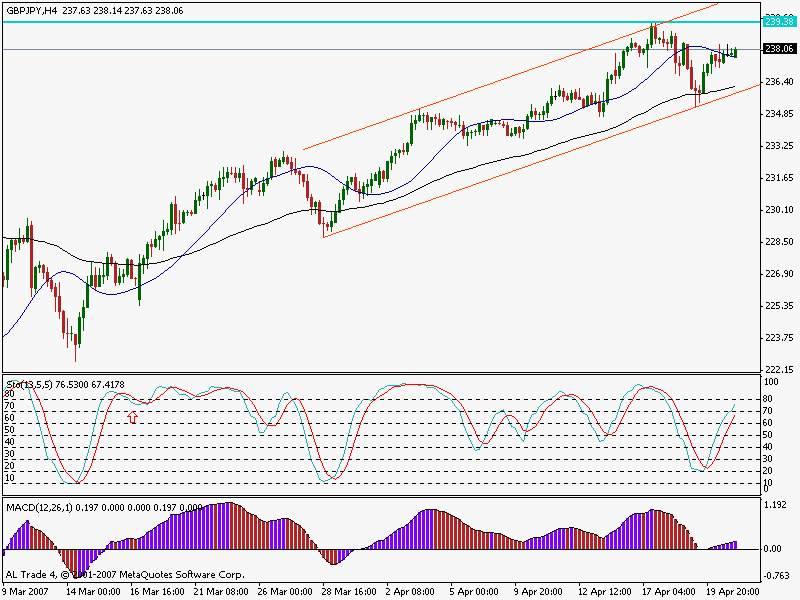
Task: Click the 28 Mar 16:00 date label
Action: pyautogui.click(x=349, y=592)
